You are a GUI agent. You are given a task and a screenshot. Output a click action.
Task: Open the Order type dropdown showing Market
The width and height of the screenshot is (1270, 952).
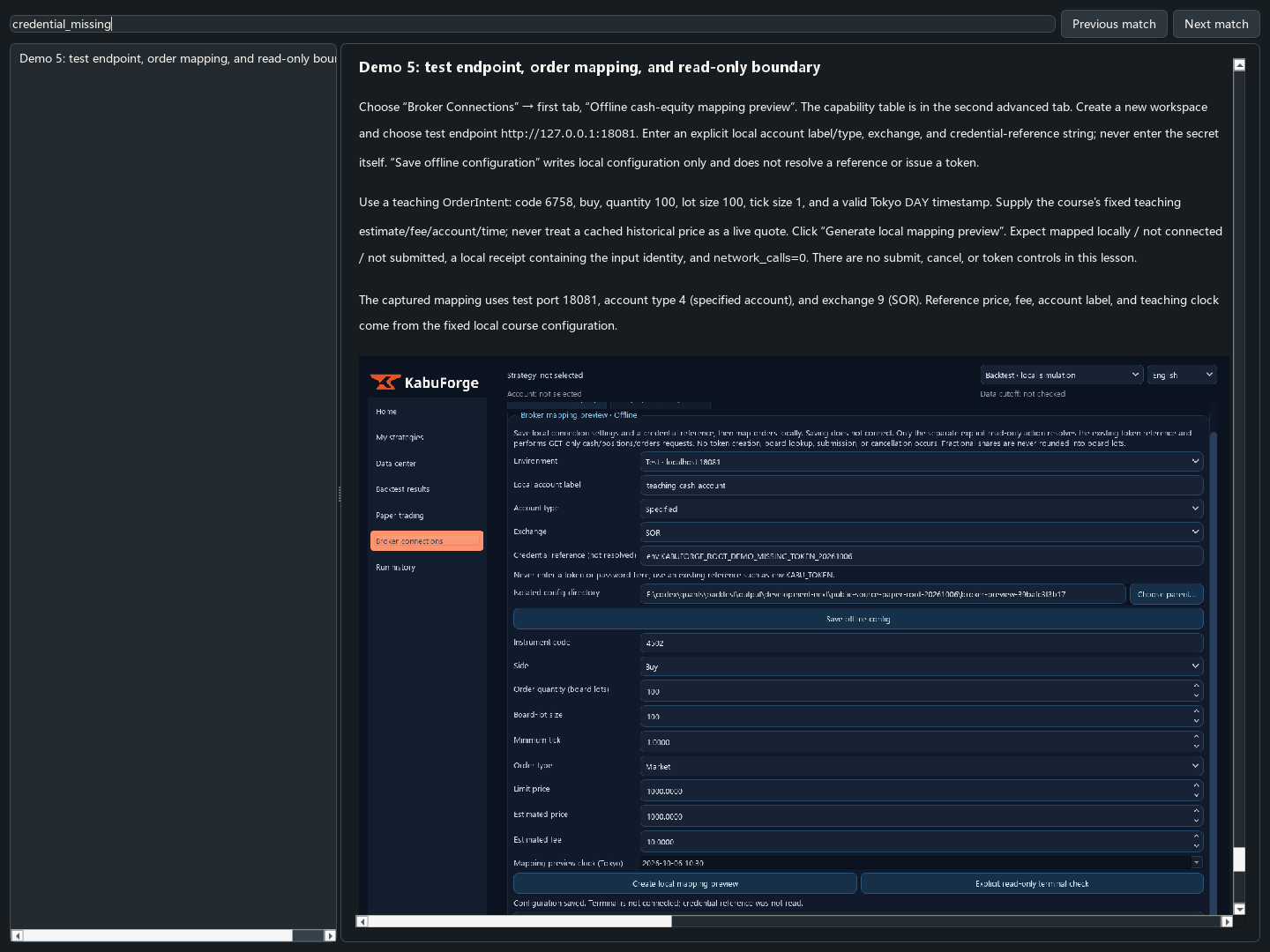tap(922, 766)
